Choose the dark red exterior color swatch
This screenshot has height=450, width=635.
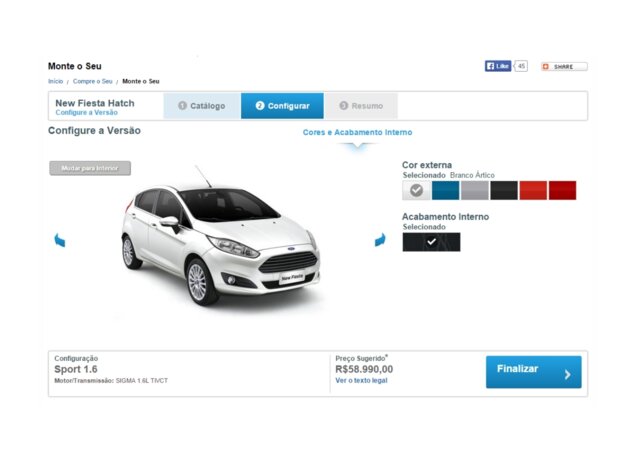[x=562, y=190]
